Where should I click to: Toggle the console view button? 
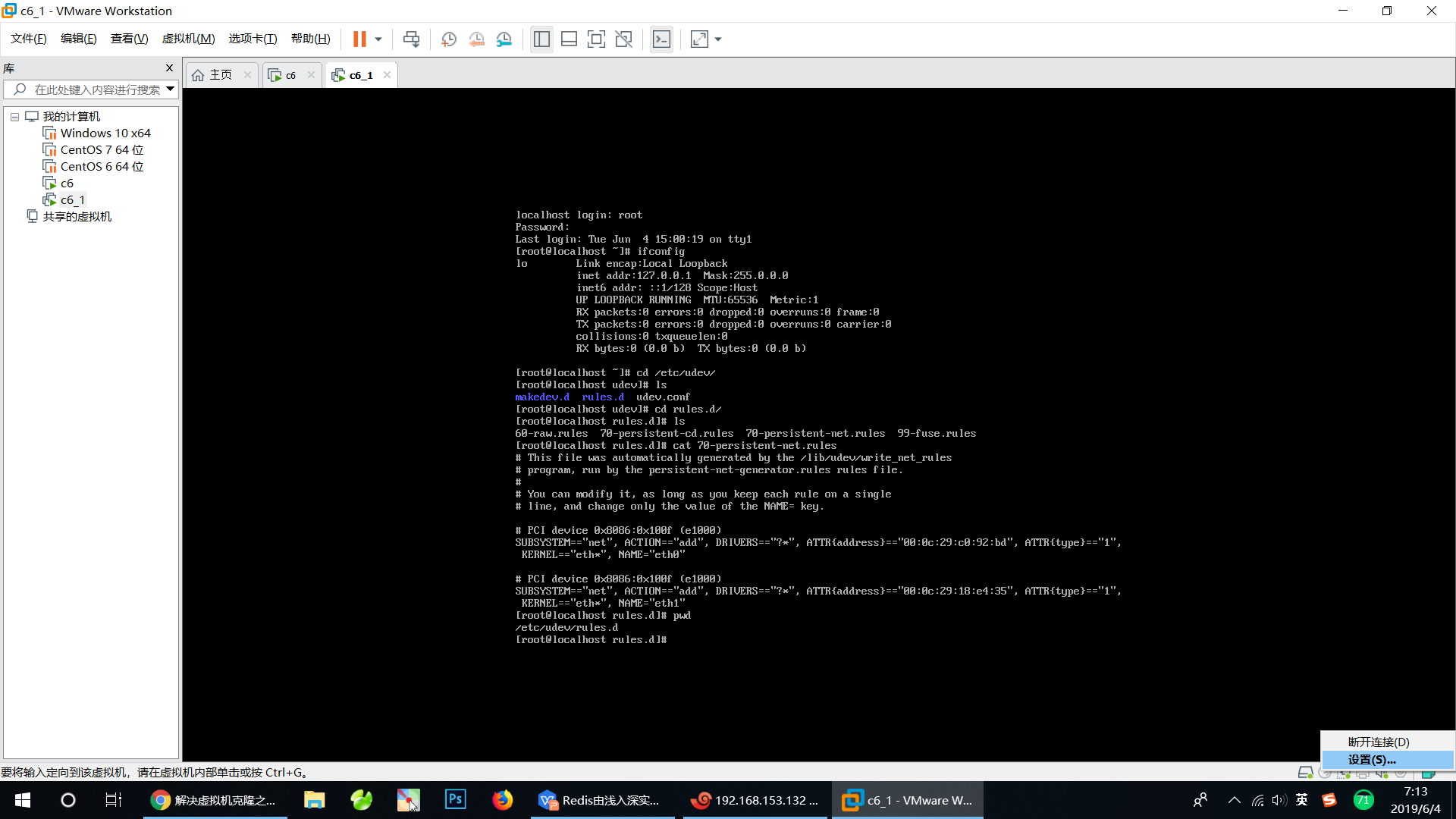661,39
